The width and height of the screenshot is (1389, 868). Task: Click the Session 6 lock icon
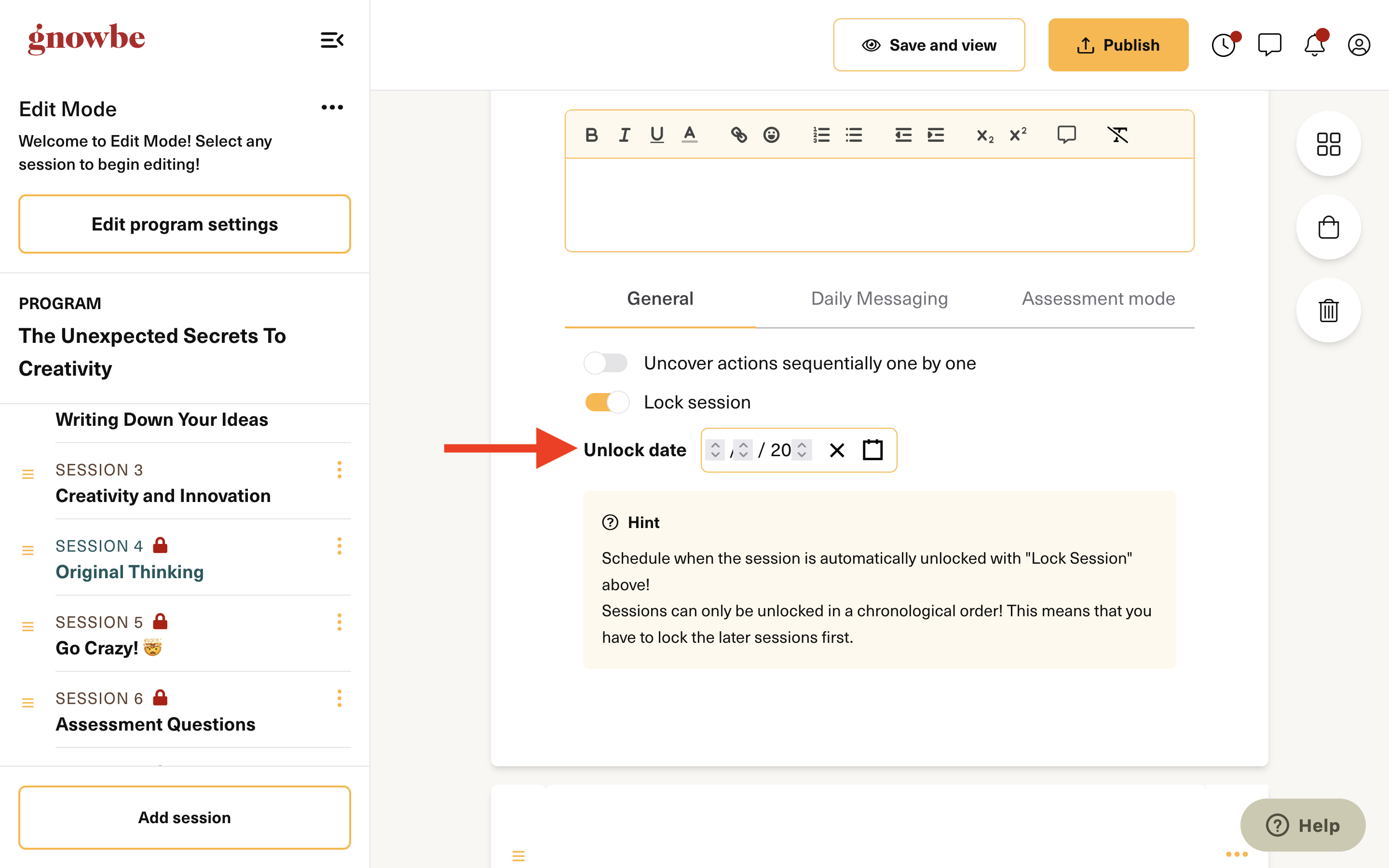pos(160,697)
